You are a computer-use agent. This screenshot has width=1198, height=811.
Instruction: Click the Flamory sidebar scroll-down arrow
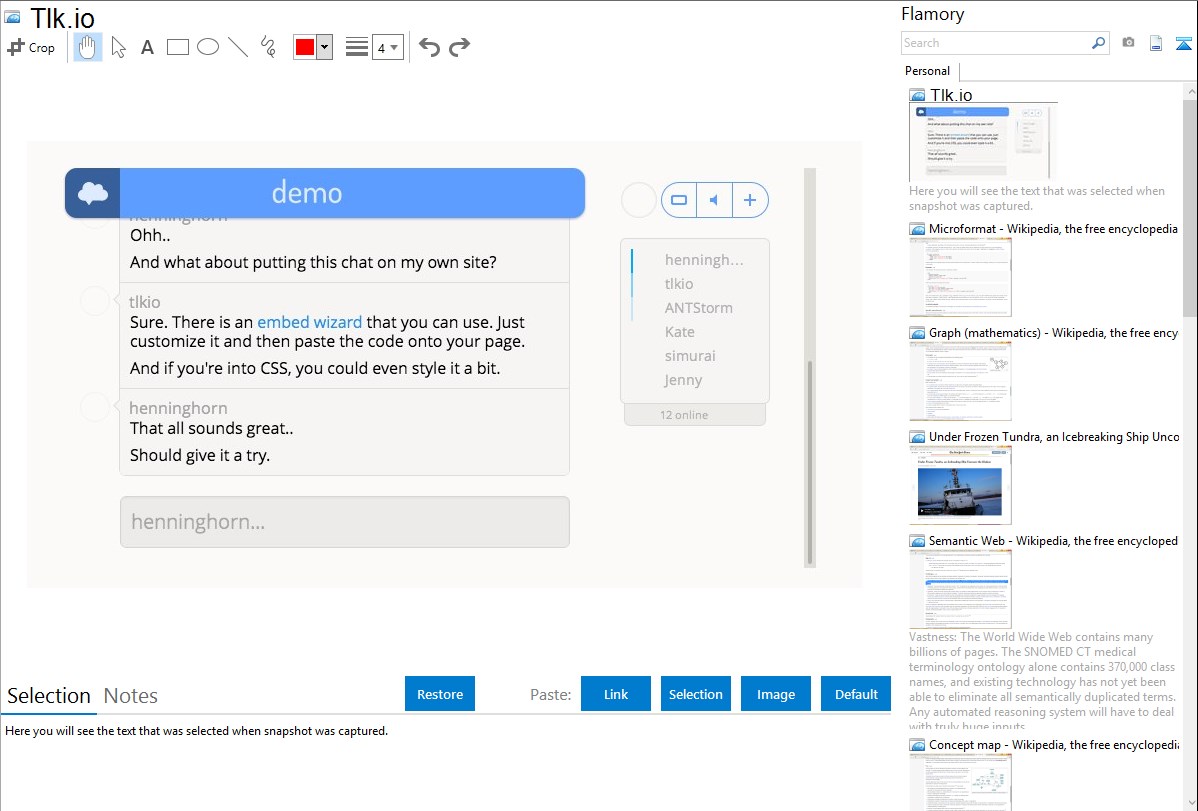pyautogui.click(x=1190, y=803)
